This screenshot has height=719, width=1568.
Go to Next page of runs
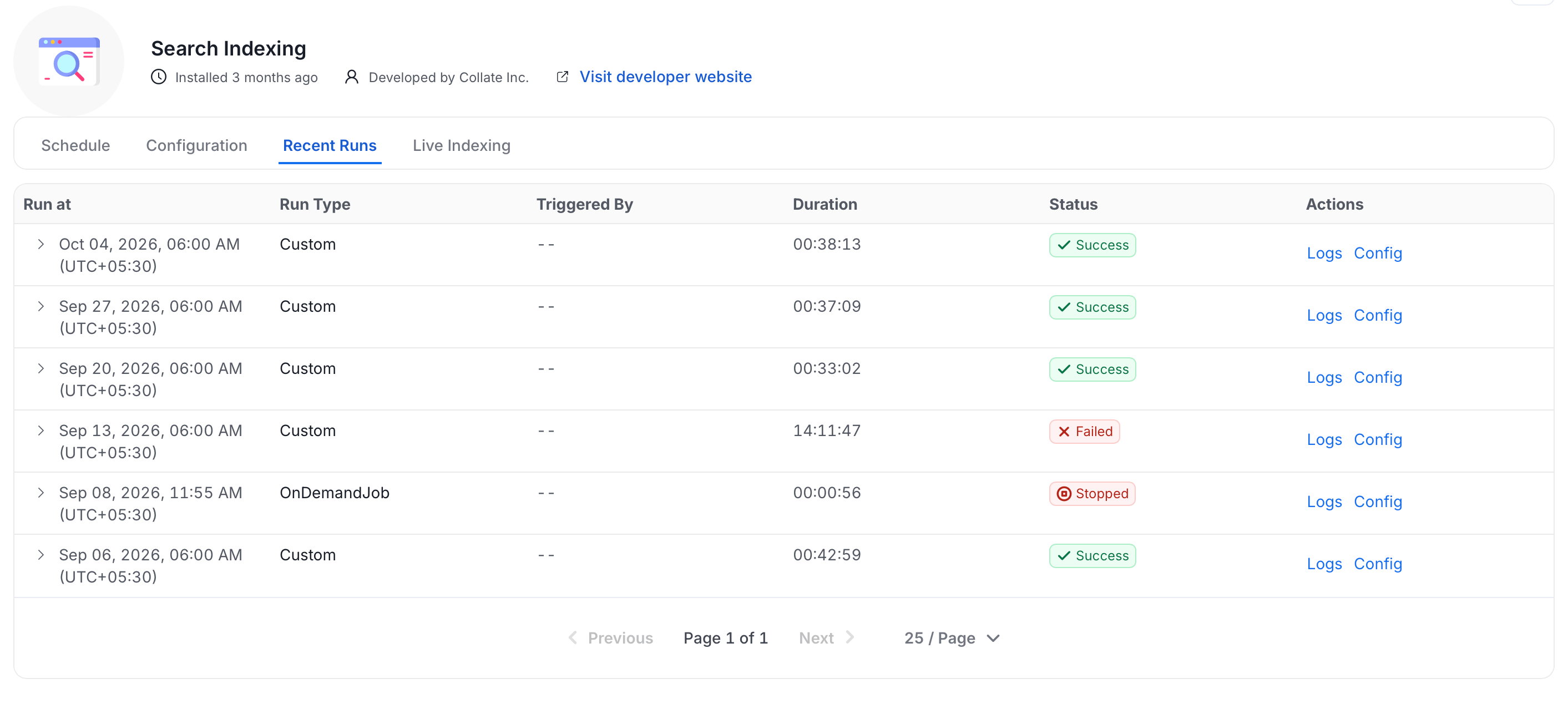(826, 637)
